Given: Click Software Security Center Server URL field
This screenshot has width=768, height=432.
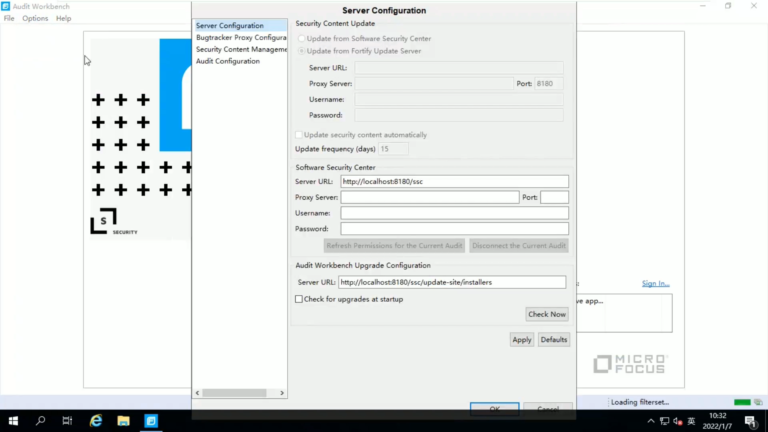Looking at the screenshot, I should (455, 181).
